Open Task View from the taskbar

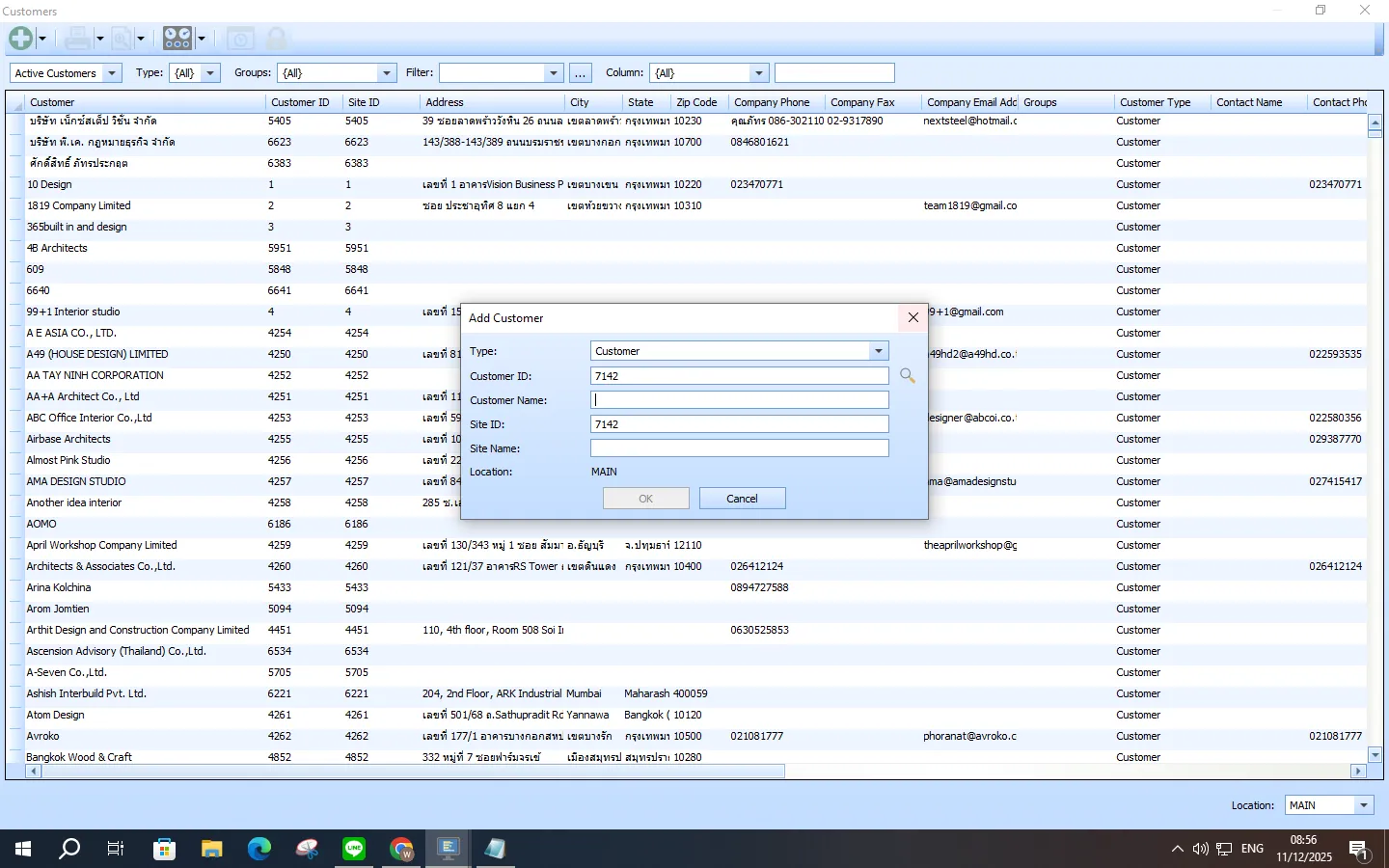[116, 849]
